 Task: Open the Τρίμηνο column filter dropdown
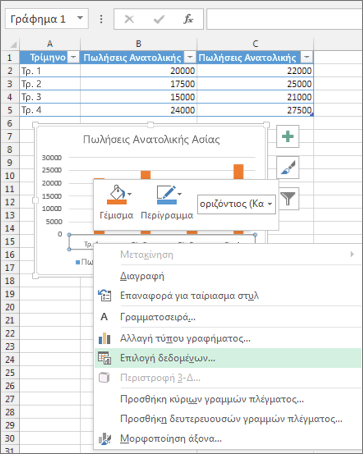point(73,57)
